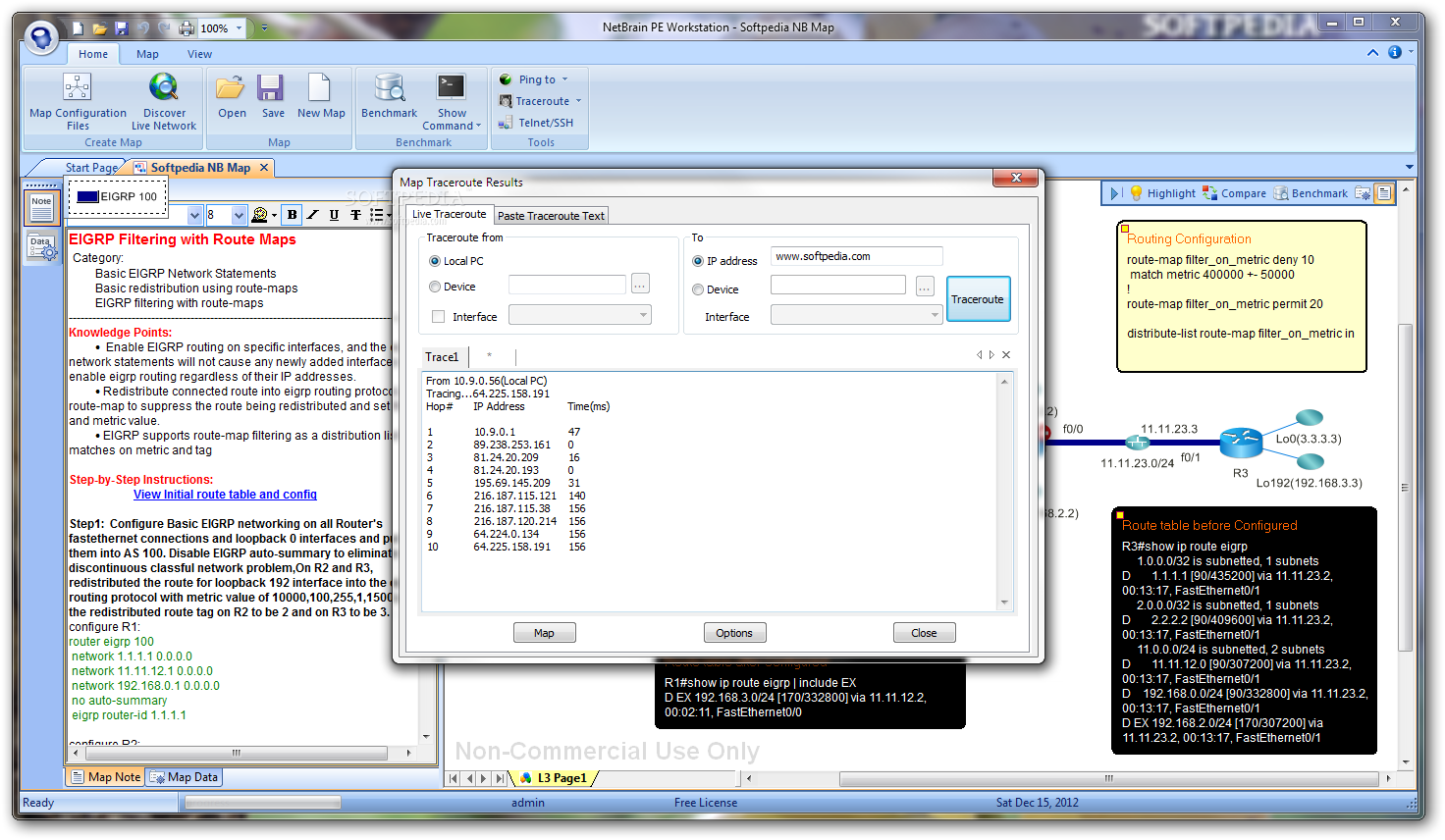This screenshot has width=1445, height=840.
Task: Switch to the Map ribbon tab
Action: pyautogui.click(x=147, y=54)
